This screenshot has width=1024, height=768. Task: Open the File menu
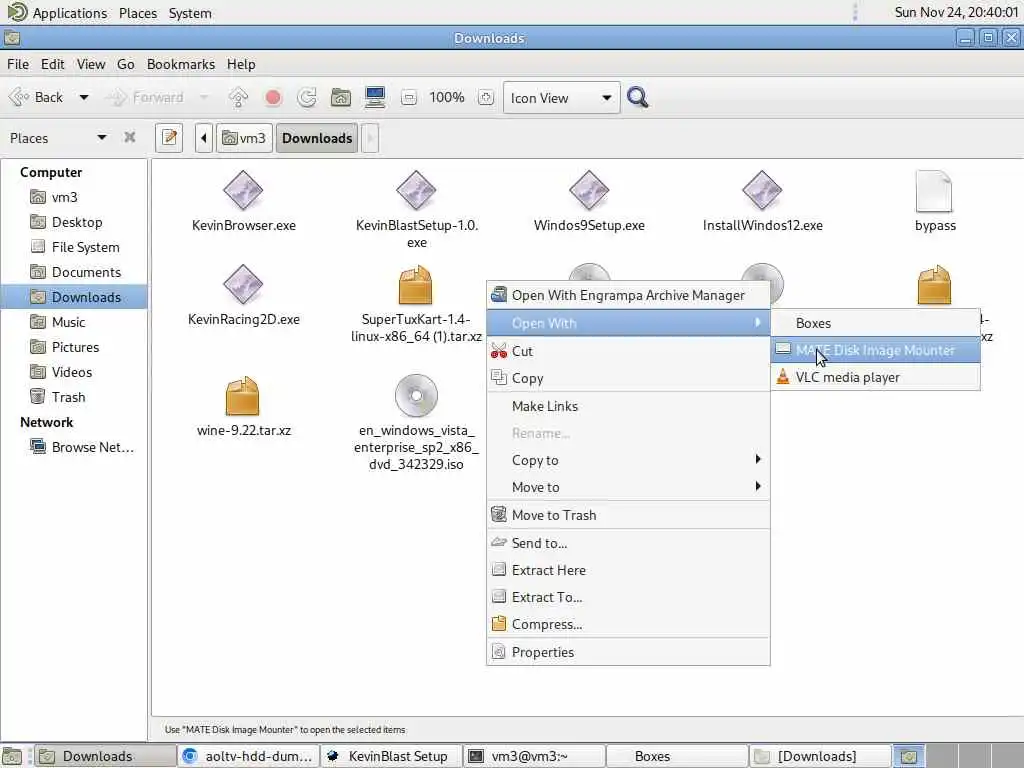[x=18, y=64]
